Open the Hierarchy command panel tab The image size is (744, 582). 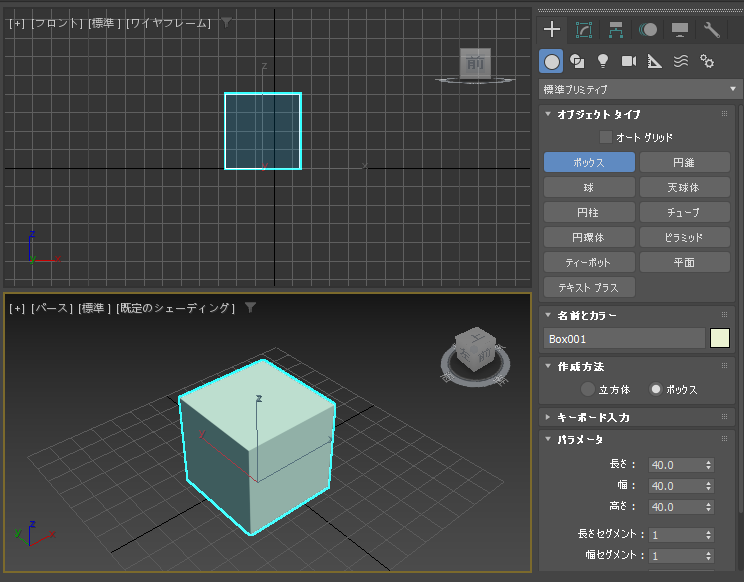(x=616, y=30)
